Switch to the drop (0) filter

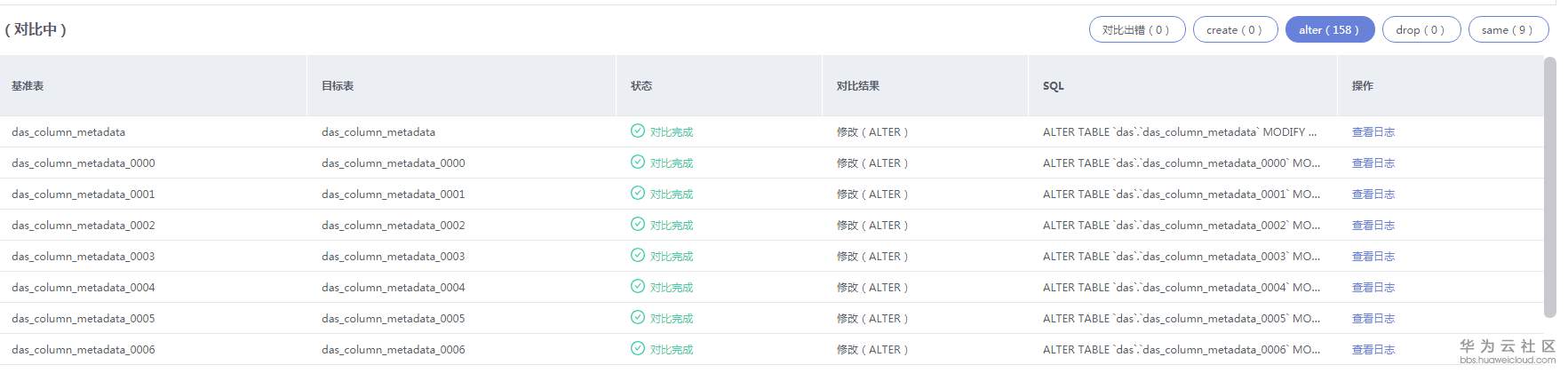point(1421,30)
